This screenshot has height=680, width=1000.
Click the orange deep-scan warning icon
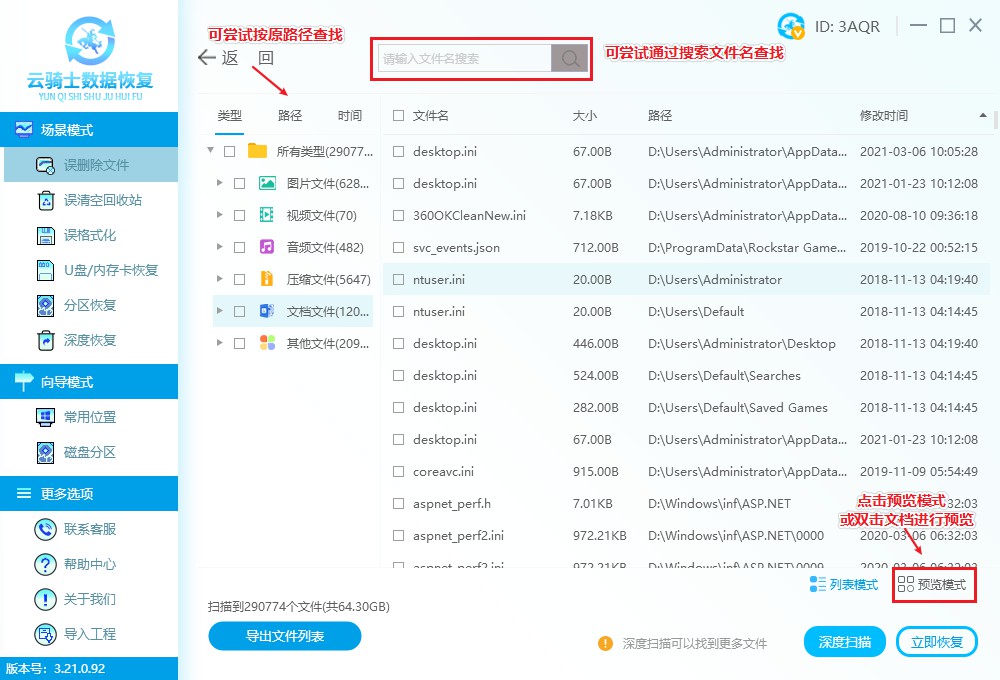605,644
